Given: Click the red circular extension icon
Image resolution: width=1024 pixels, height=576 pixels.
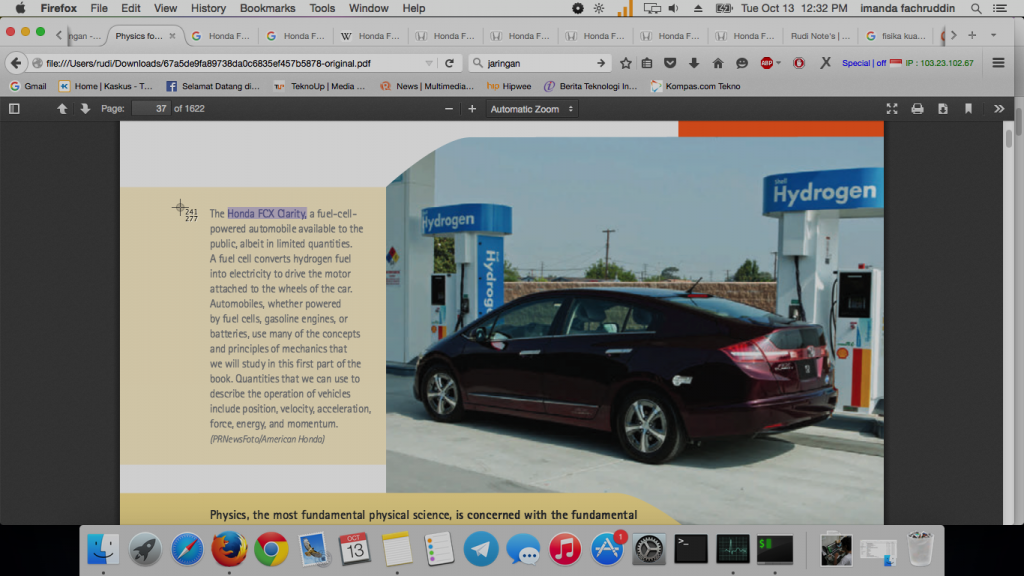Looking at the screenshot, I should 799,63.
